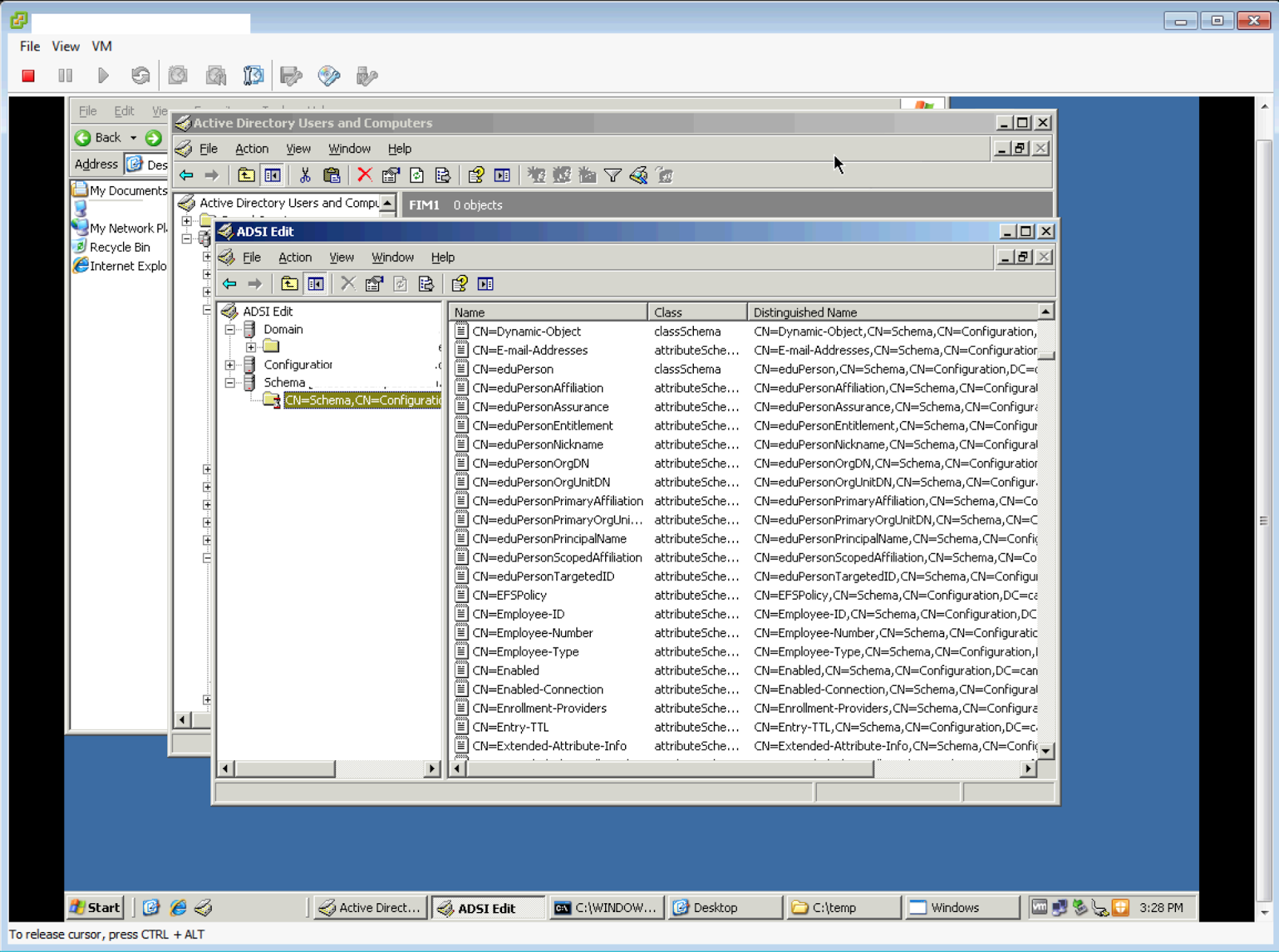Click the Delete (red X) icon in Users and Computers
1279x952 pixels.
pos(365,175)
